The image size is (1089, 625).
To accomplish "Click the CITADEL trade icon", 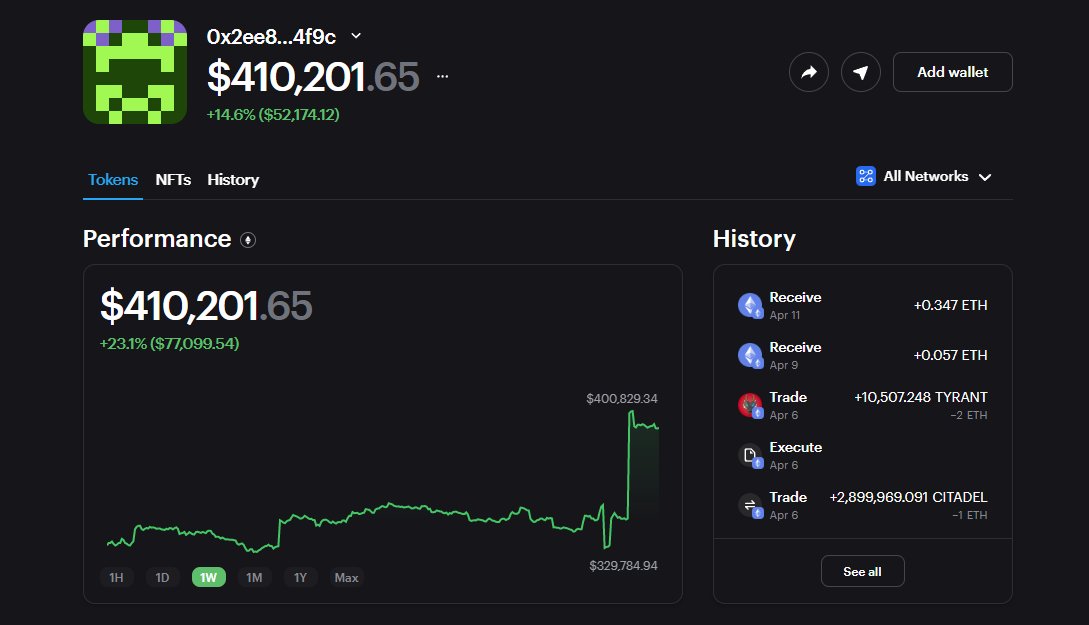I will [752, 505].
